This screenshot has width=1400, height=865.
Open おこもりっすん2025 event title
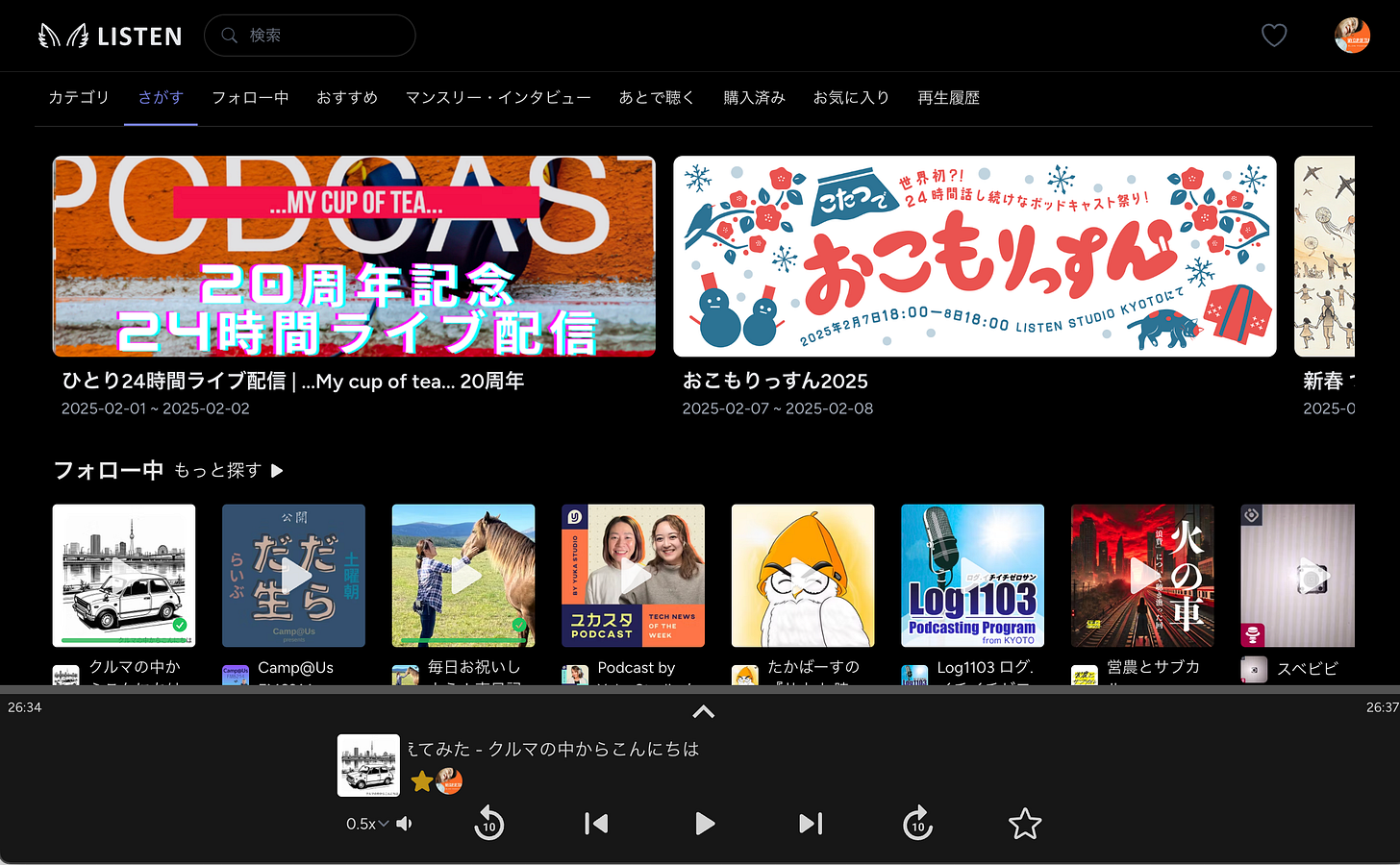775,382
